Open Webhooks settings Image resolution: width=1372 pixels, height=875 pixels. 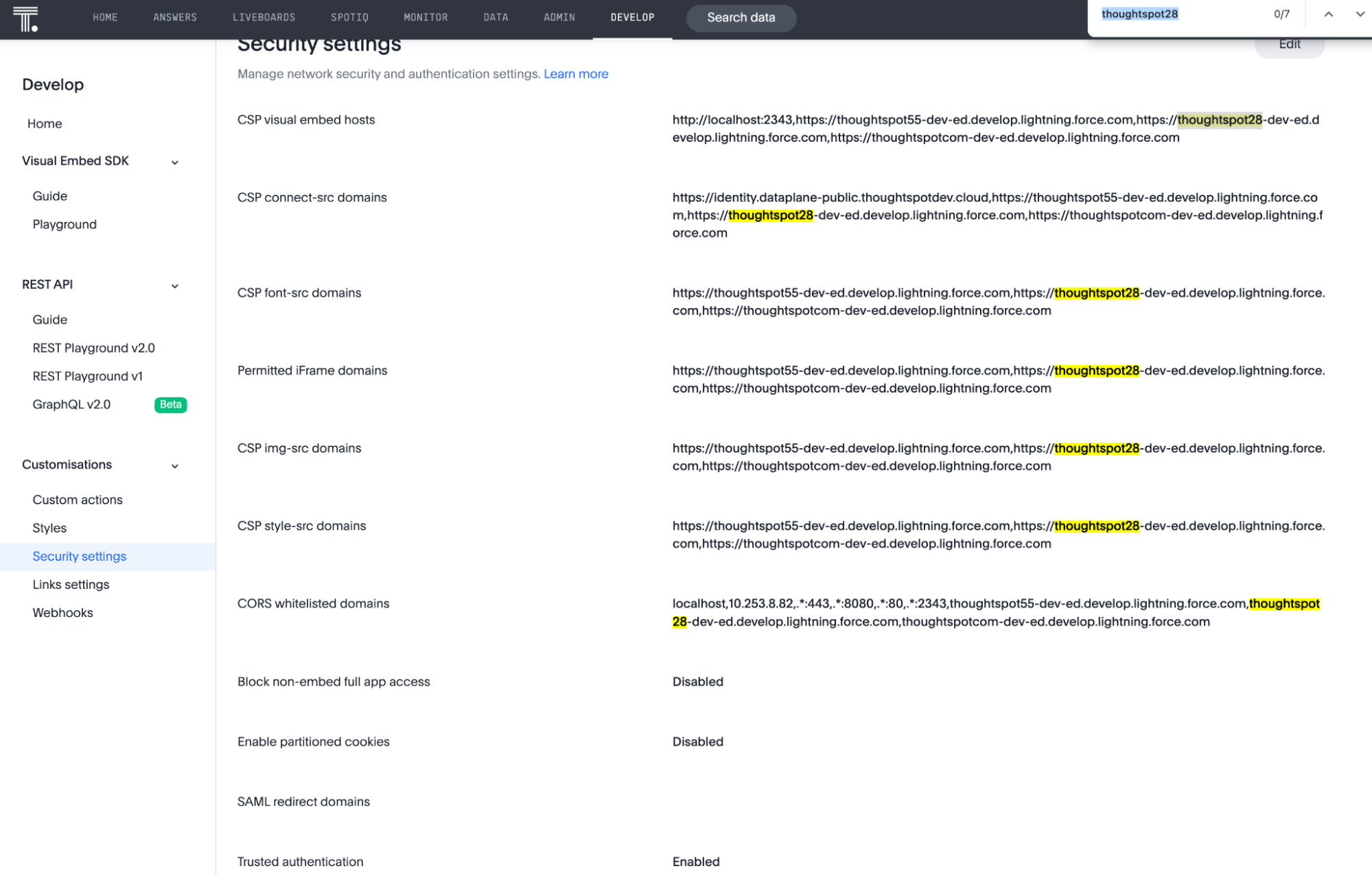click(x=62, y=612)
